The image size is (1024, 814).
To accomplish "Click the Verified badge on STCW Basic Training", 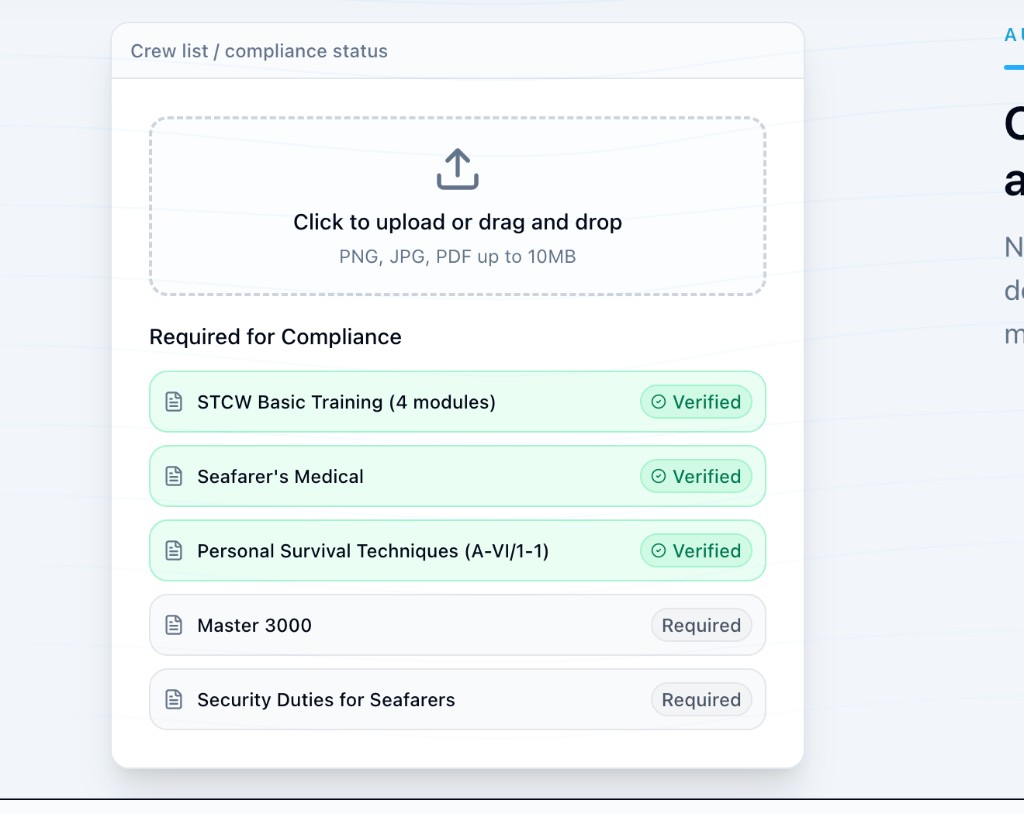I will click(x=696, y=402).
